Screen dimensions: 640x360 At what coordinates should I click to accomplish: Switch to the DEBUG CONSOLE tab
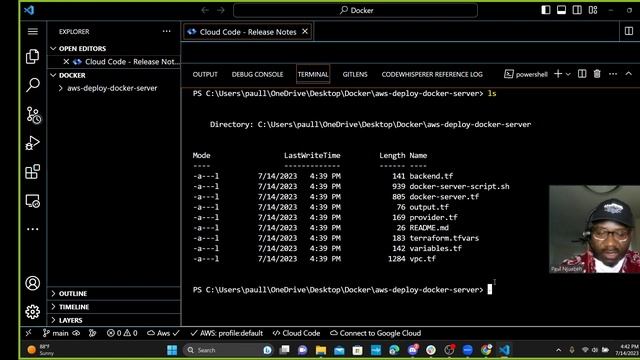point(257,74)
